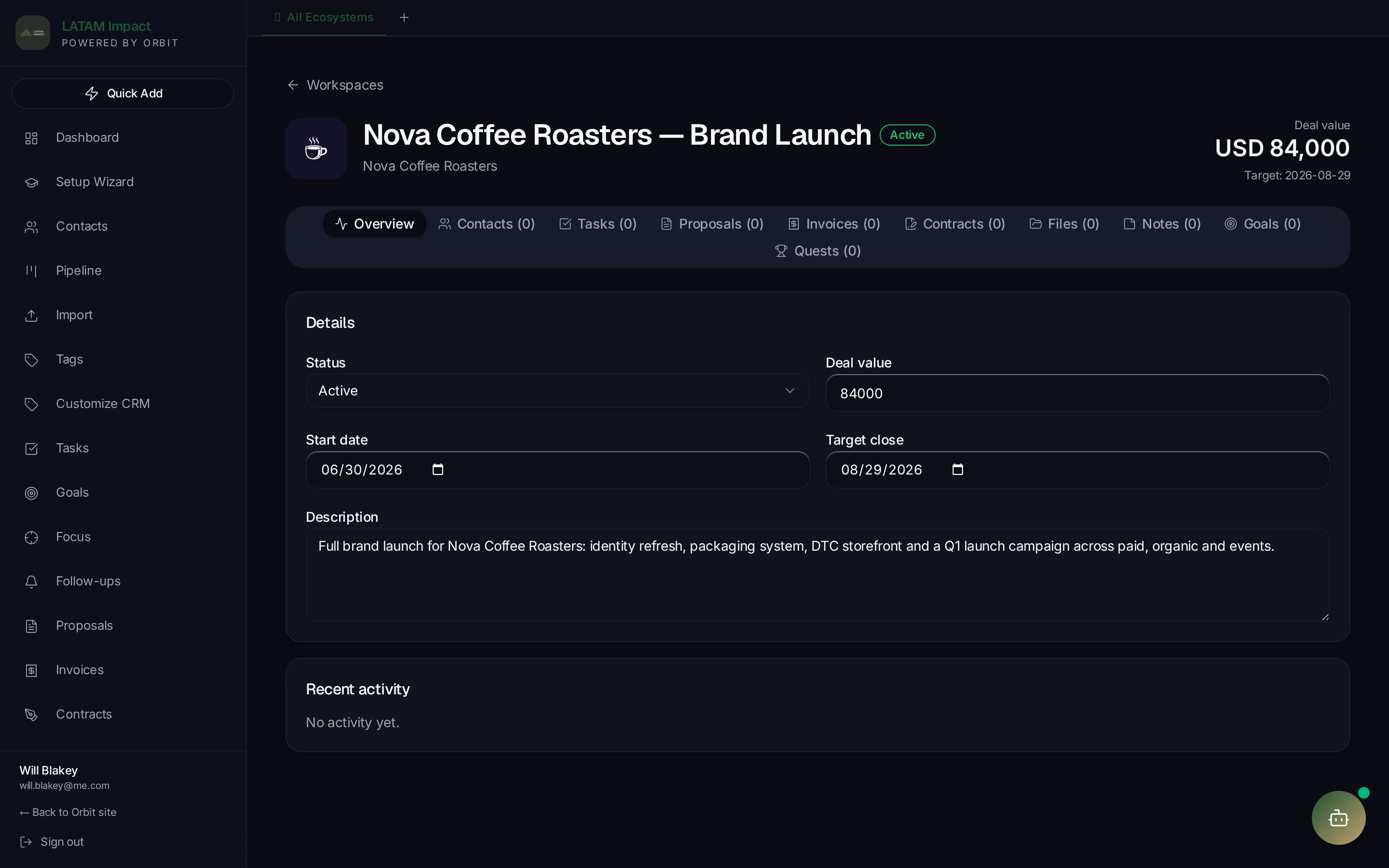Click the LATAM Impact logo
Viewport: 1389px width, 868px height.
tap(33, 33)
